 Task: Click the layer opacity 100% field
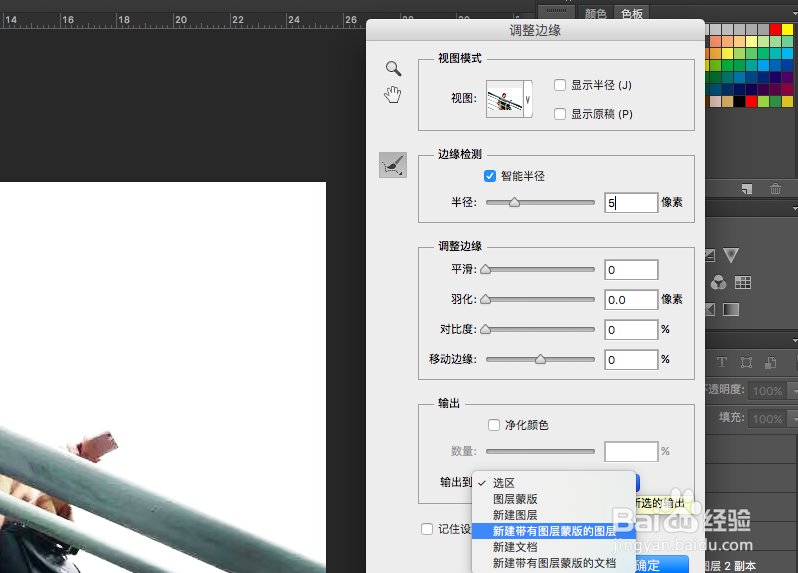click(767, 391)
